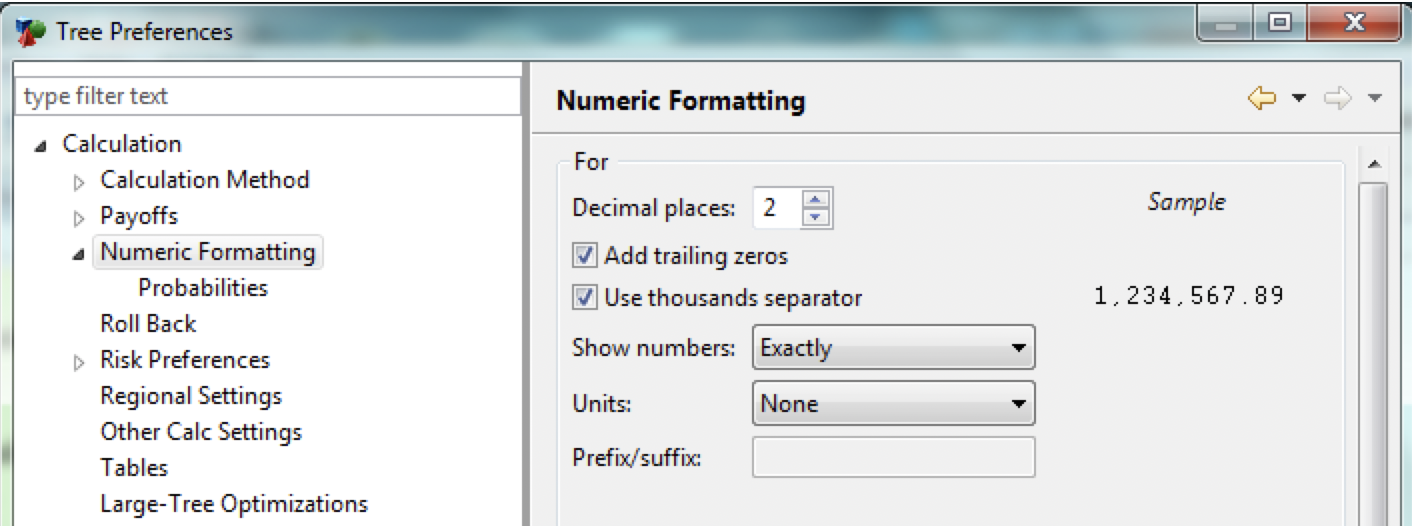Close the Tree Preferences window

click(x=1354, y=23)
